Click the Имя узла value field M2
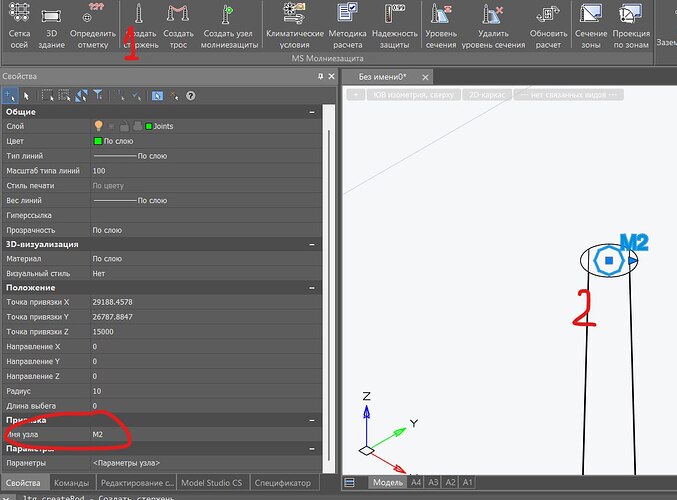Screen dimensions: 677x500 coord(100,434)
